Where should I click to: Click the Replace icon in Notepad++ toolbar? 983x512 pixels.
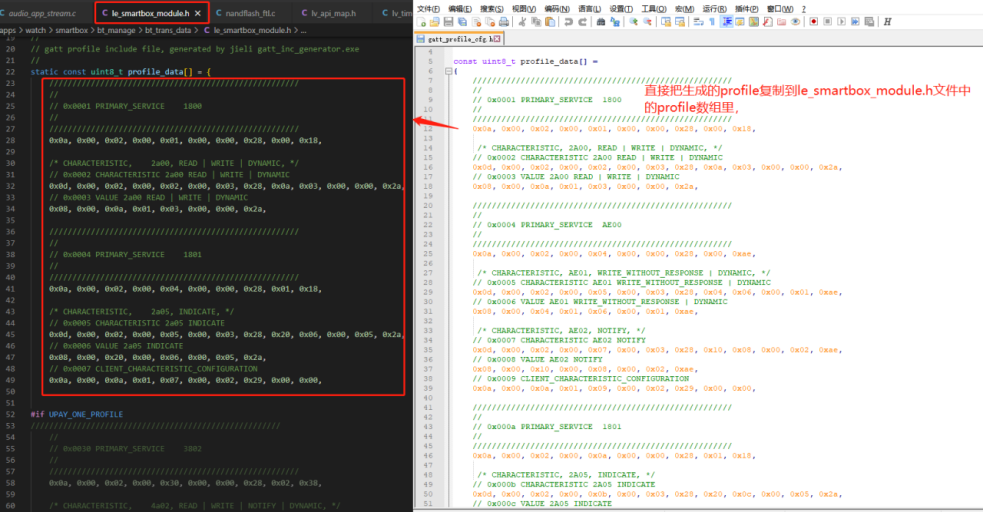coord(615,22)
